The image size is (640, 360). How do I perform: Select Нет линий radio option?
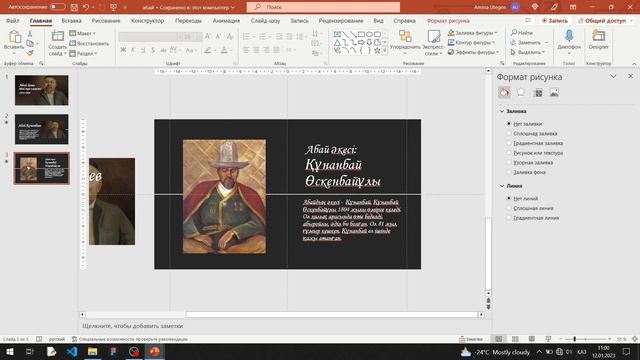[x=509, y=198]
